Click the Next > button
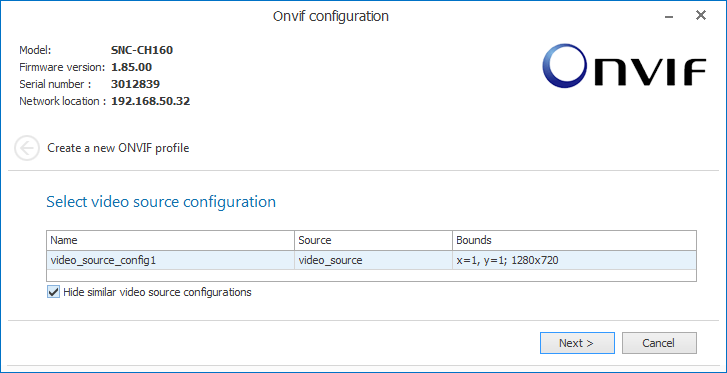The image size is (727, 373). point(577,343)
